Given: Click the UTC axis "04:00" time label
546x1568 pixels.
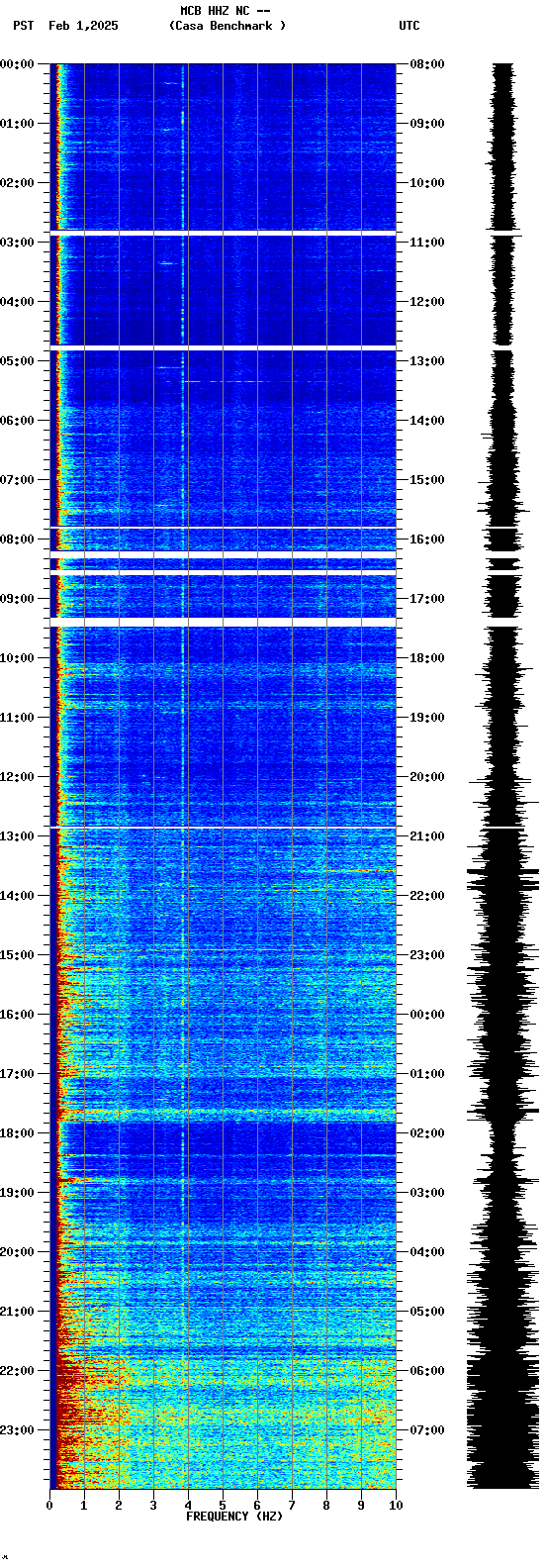Looking at the screenshot, I should click(427, 1252).
